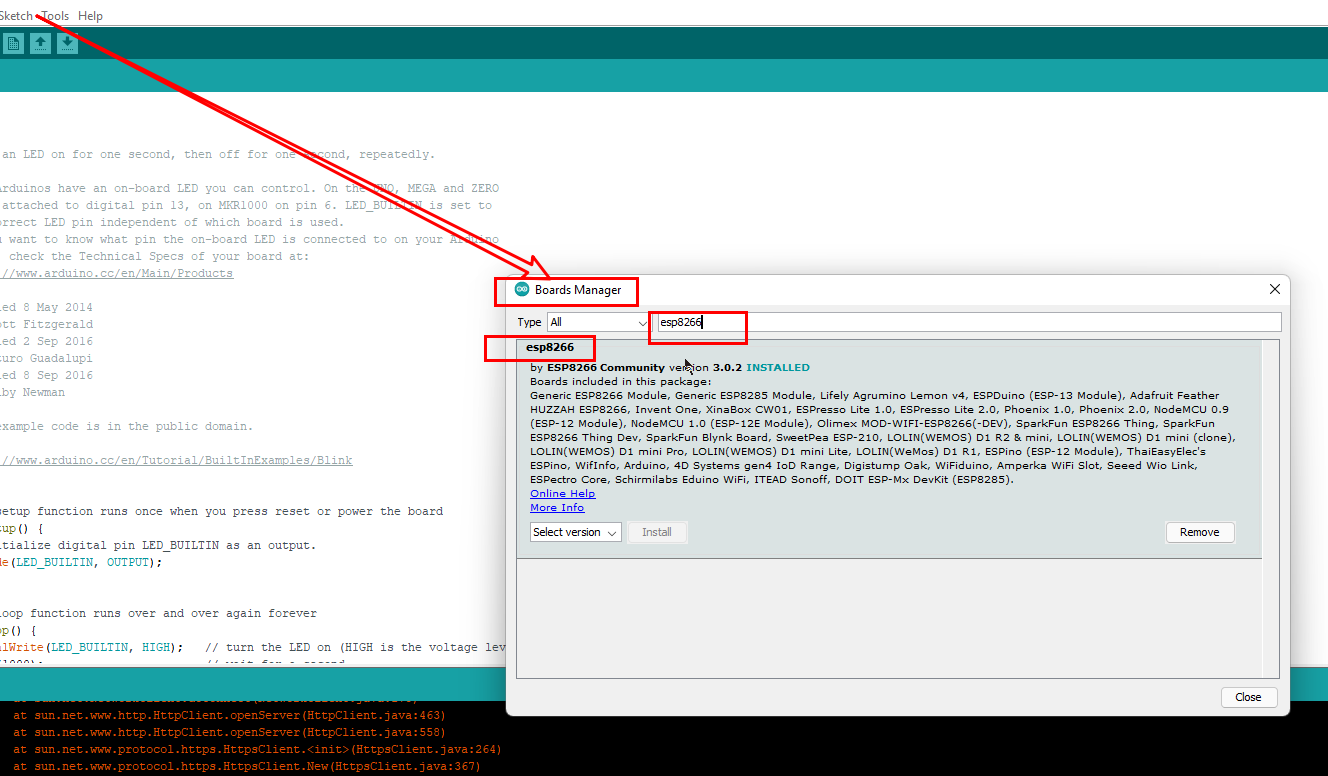
Task: Expand the Select version dropdown
Action: (575, 531)
